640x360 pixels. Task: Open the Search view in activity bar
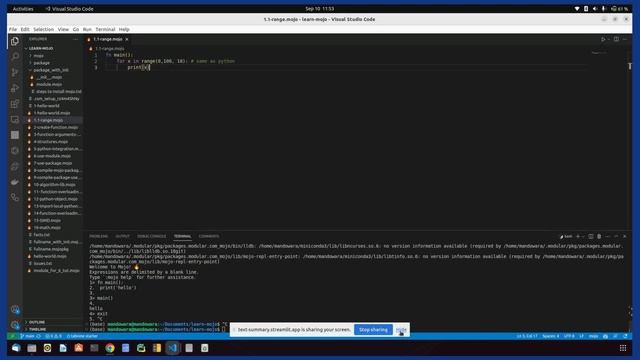point(15,56)
